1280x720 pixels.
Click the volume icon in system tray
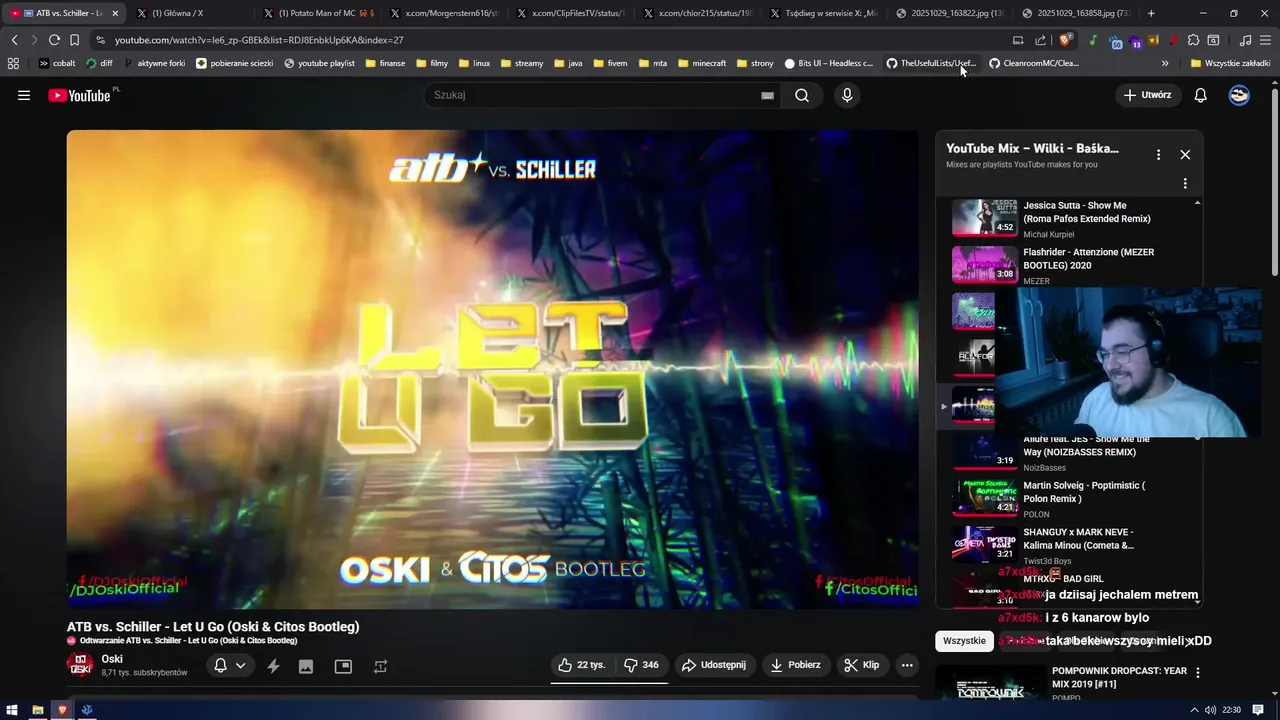tap(1210, 710)
